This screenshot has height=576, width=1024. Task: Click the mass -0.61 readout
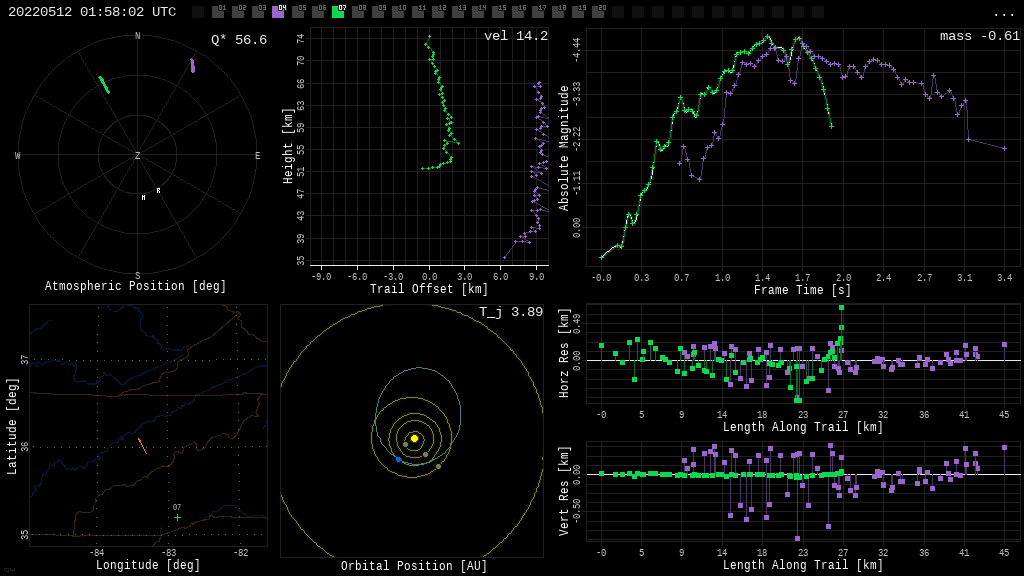[x=979, y=36]
